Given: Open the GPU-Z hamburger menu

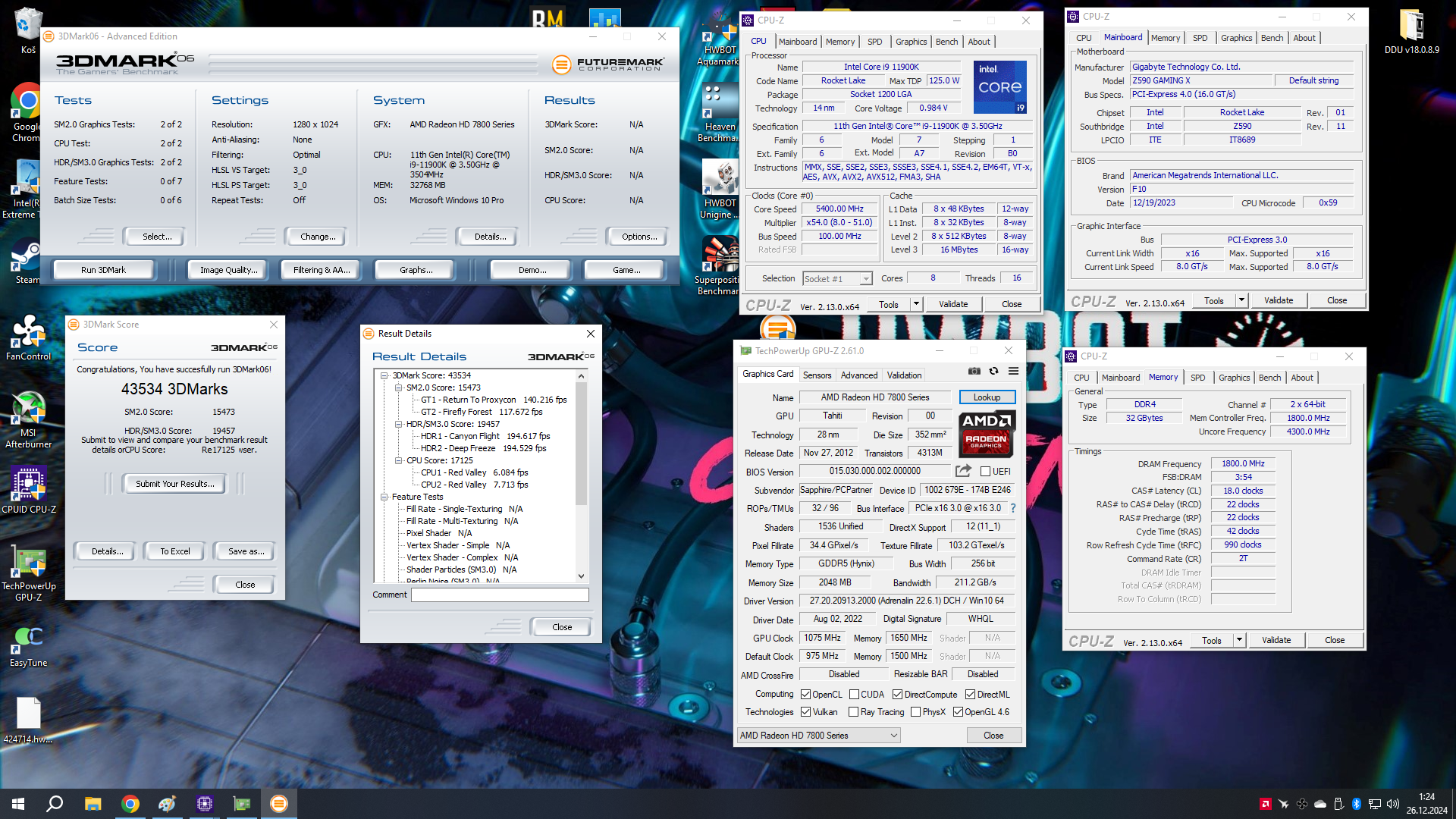Looking at the screenshot, I should click(x=1013, y=371).
